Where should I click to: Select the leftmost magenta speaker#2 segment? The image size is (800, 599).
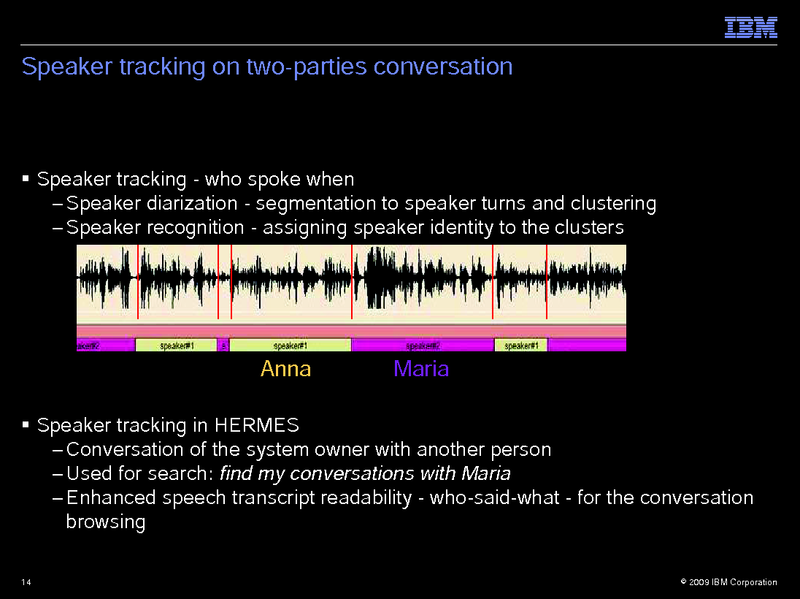[x=105, y=345]
